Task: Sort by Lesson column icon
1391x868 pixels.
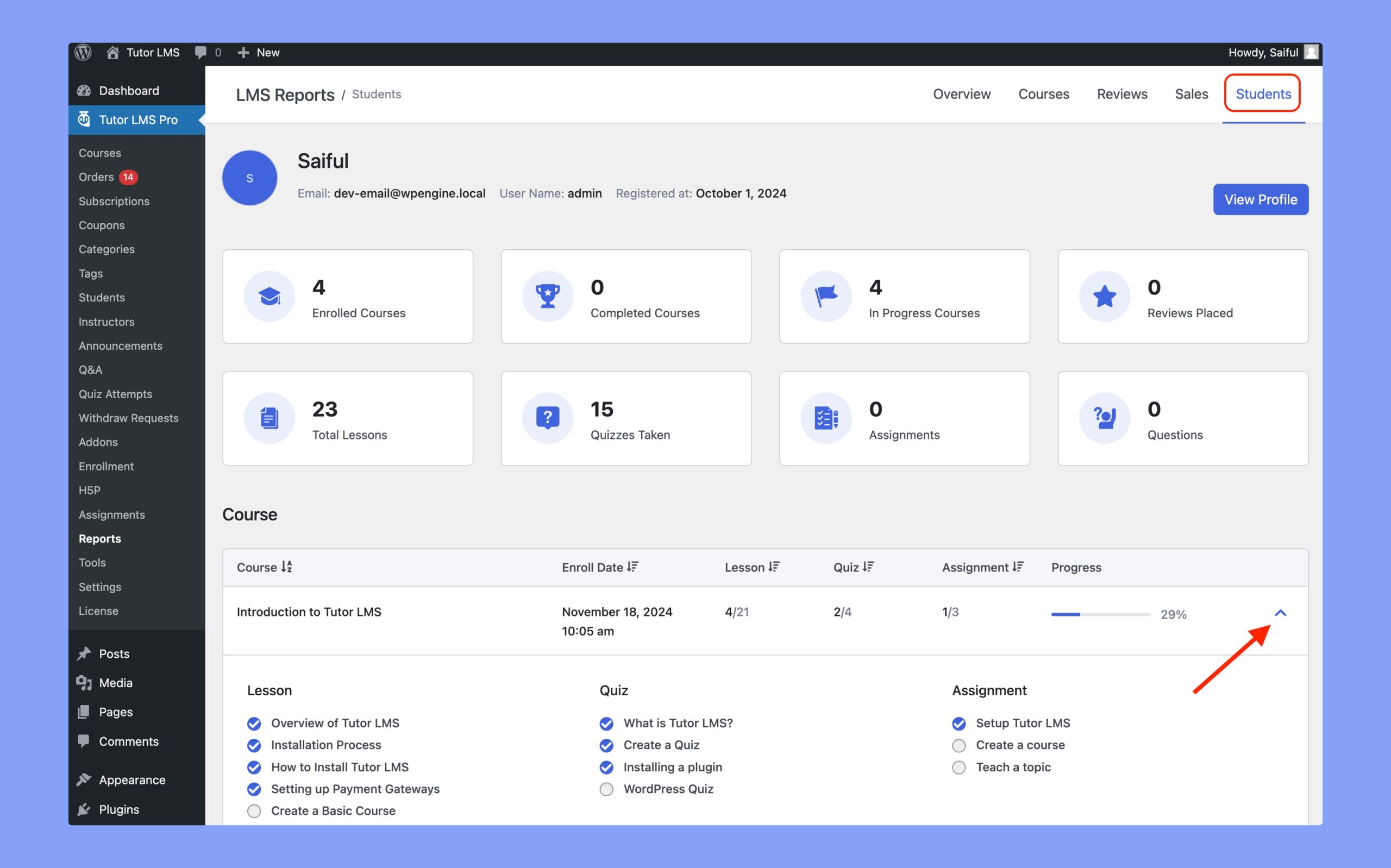Action: coord(774,567)
